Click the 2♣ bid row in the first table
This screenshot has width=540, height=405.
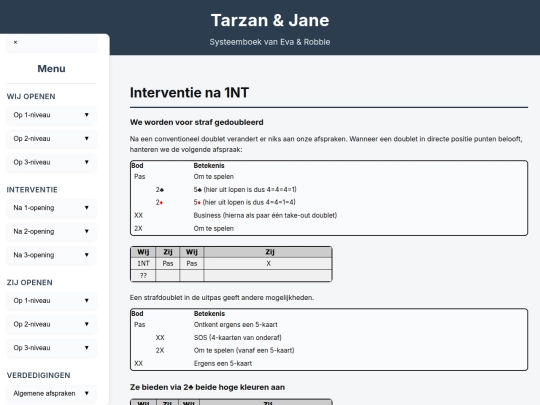pyautogui.click(x=329, y=190)
